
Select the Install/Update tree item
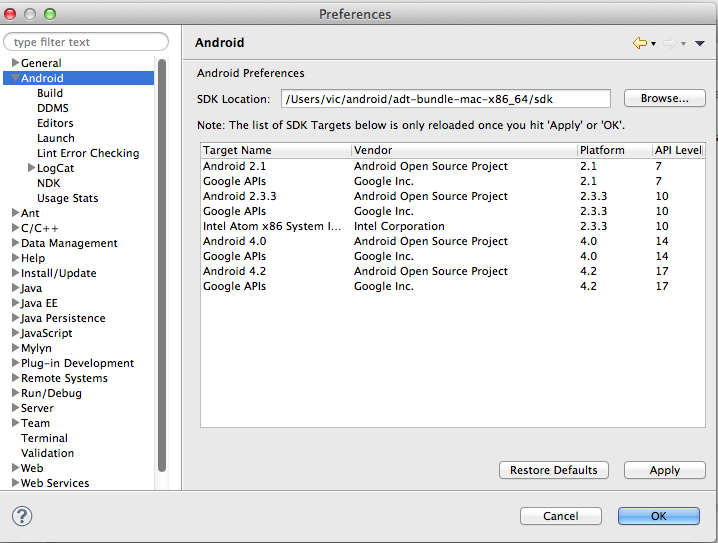coord(59,273)
